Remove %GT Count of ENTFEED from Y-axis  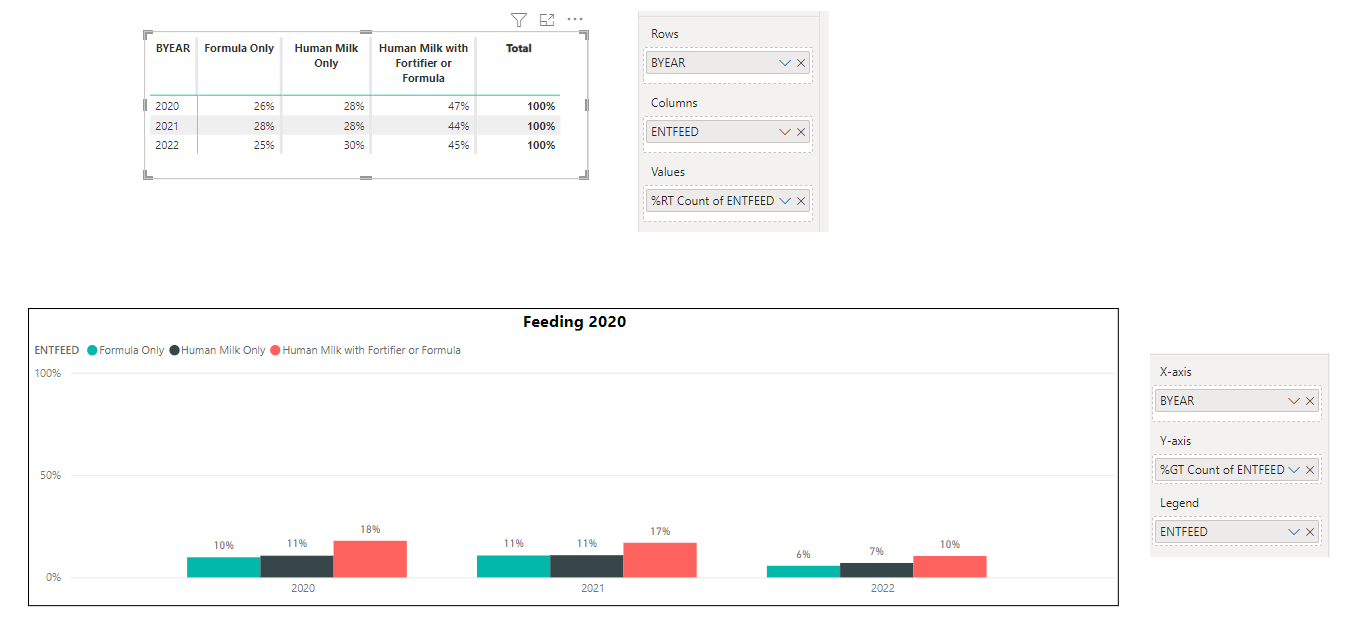(1310, 470)
